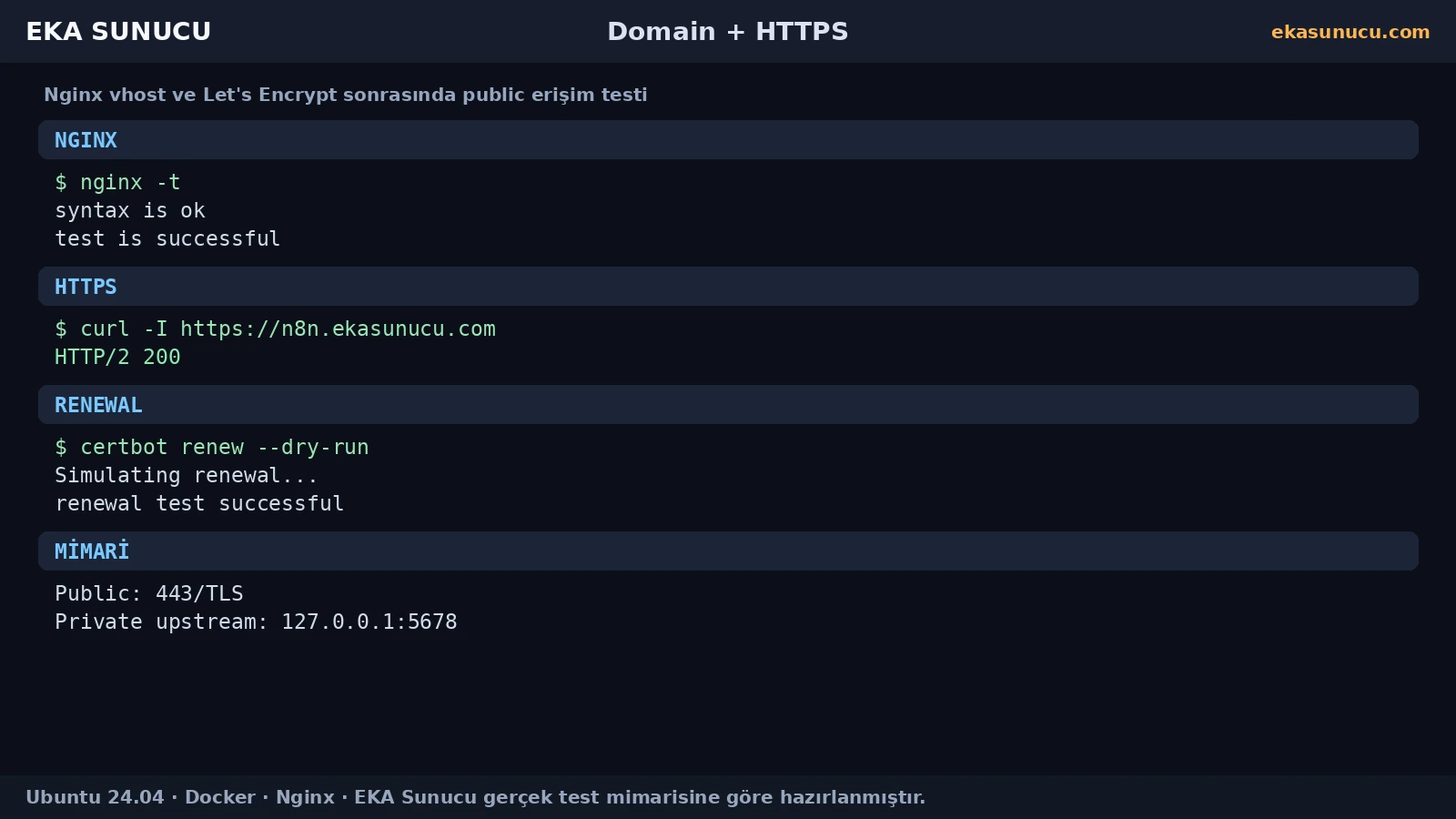Open the ekasunucu.com link
The width and height of the screenshot is (1456, 819).
tap(1350, 32)
